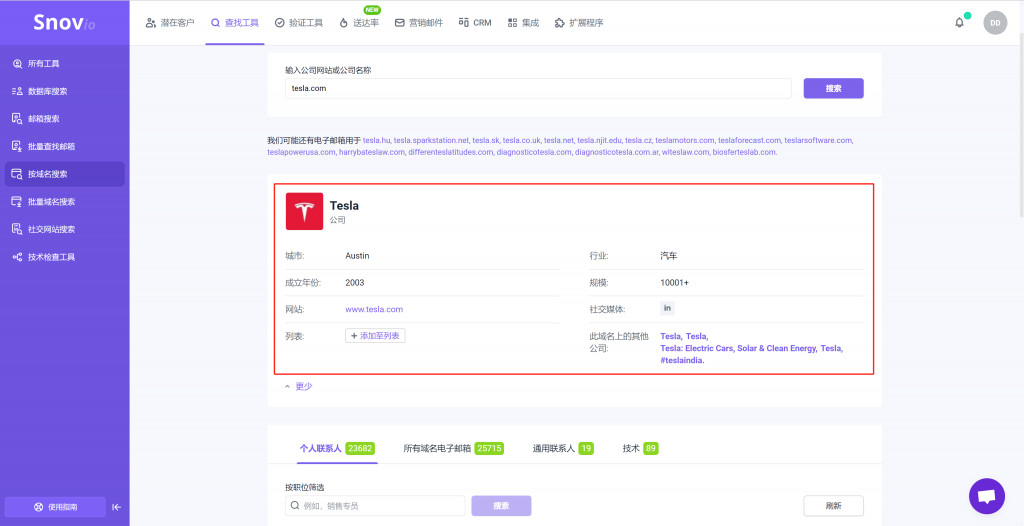The image size is (1024, 526).
Task: Open 批量域名搜索 in sidebar
Action: pyautogui.click(x=65, y=202)
